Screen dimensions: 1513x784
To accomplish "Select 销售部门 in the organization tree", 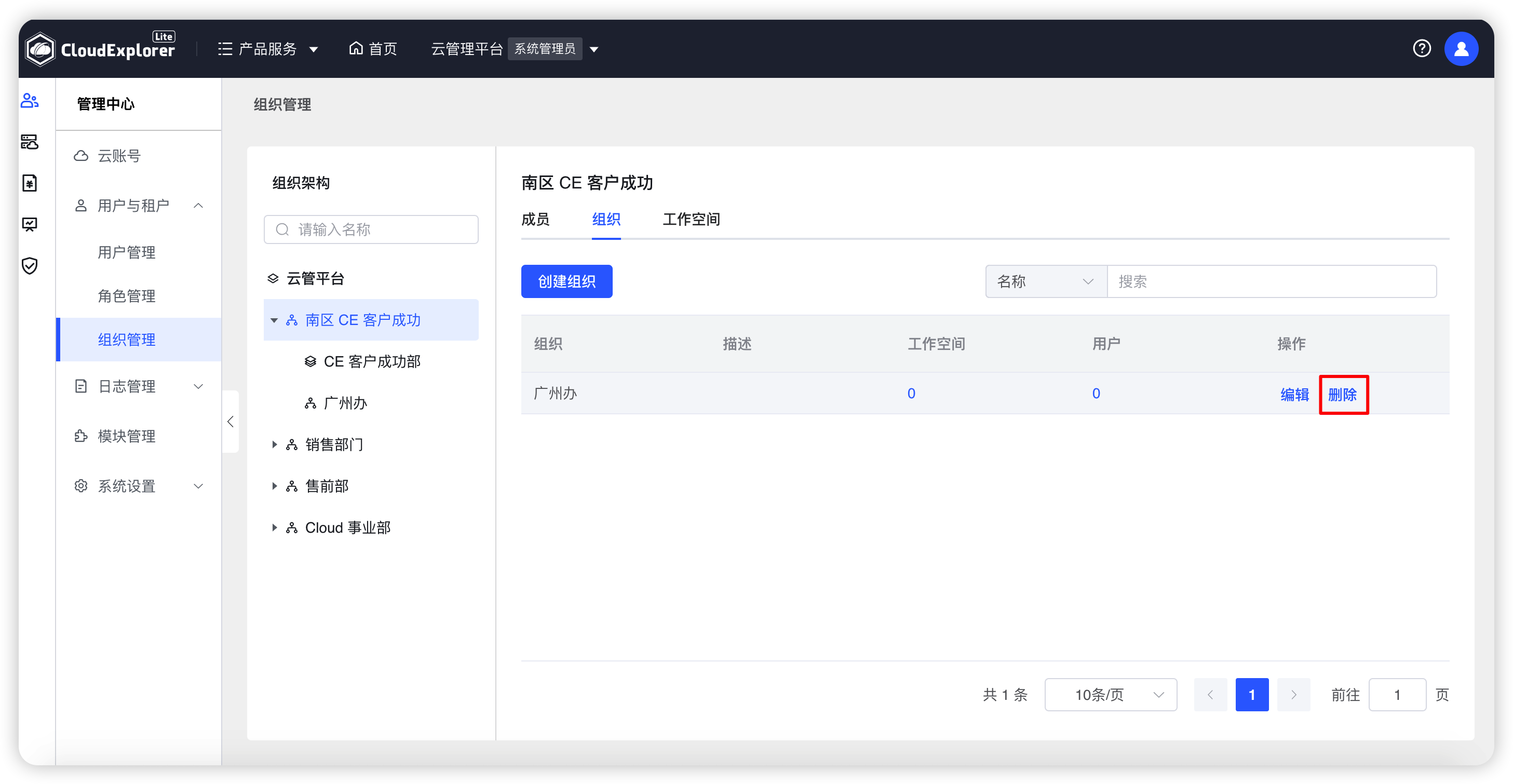I will [334, 445].
